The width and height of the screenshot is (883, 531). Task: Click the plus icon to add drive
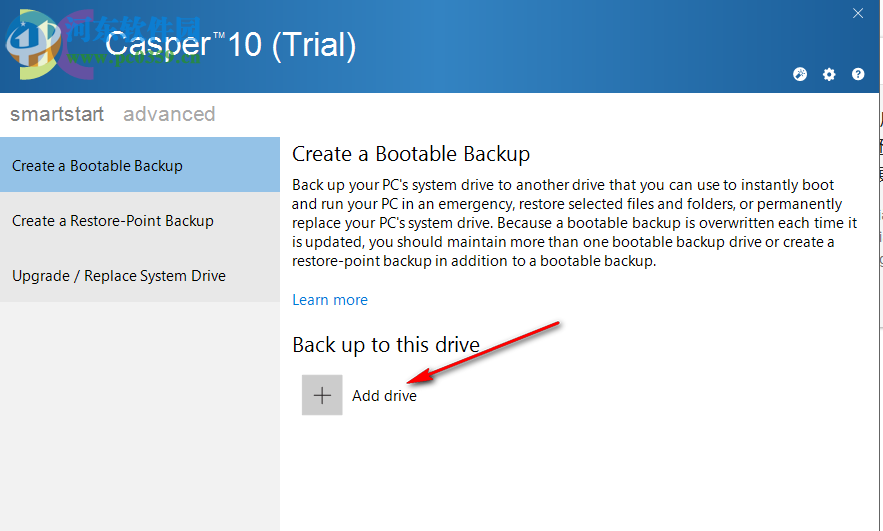coord(322,395)
